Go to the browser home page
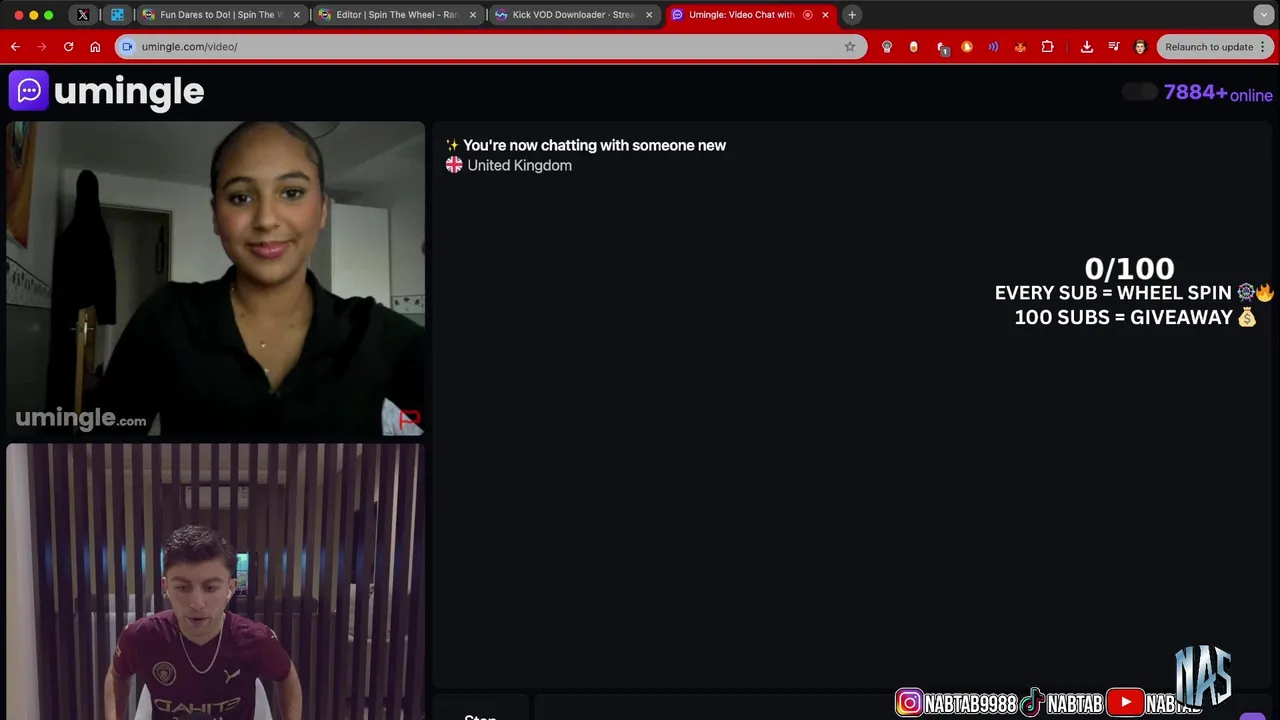Screen dimensions: 1280x720 95,47
